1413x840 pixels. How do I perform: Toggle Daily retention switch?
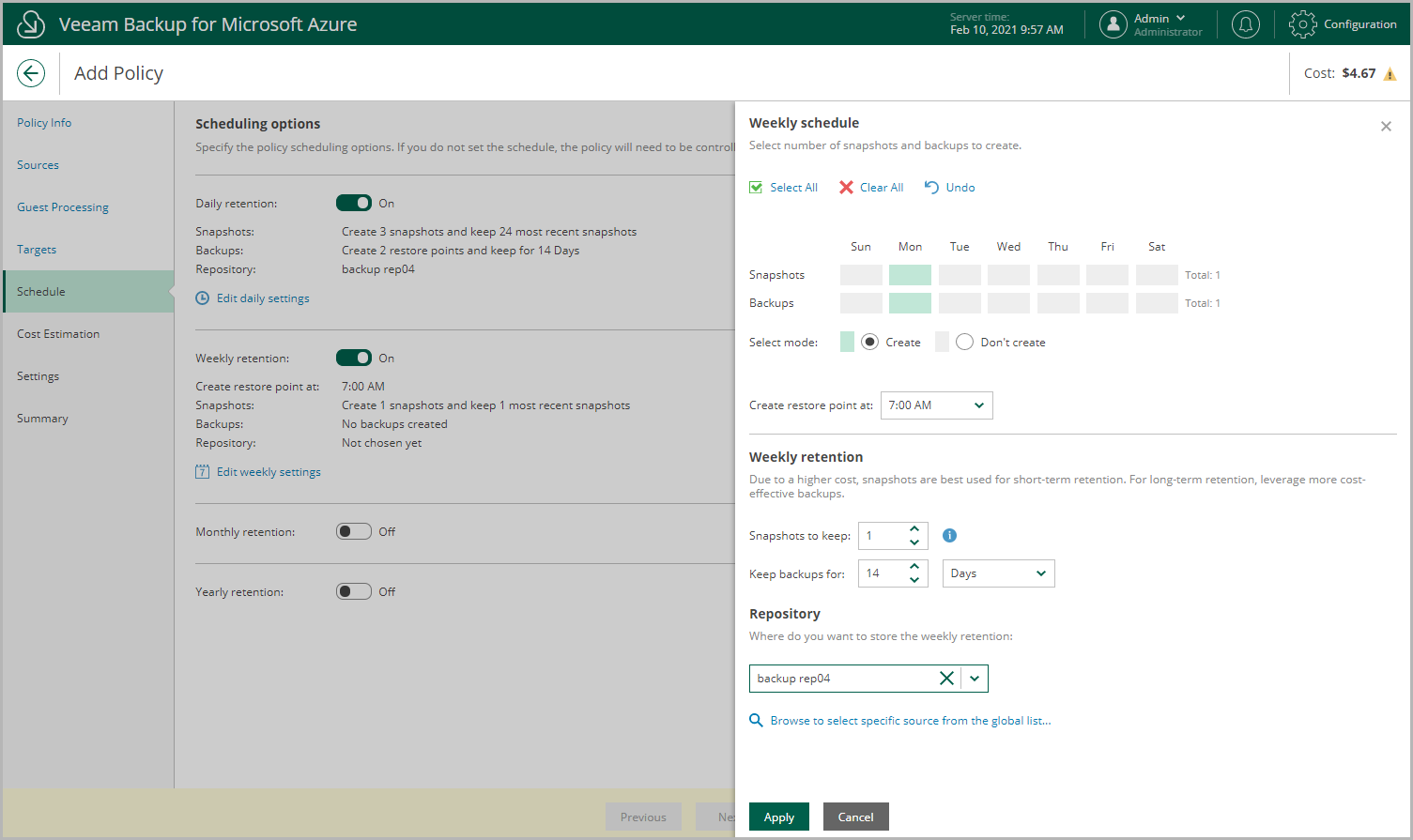354,203
